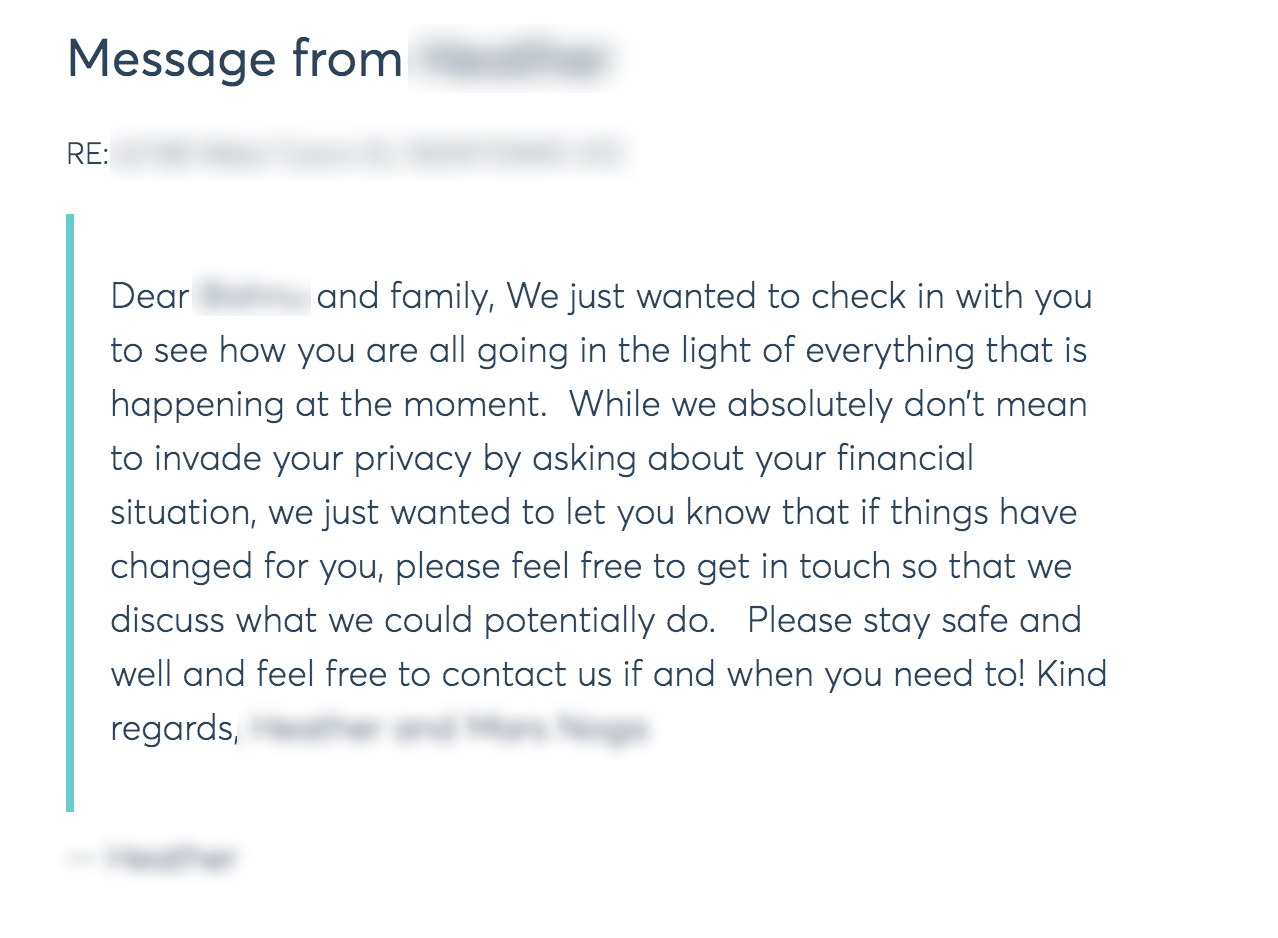
Task: Click the "Message from" heading text
Action: [234, 60]
